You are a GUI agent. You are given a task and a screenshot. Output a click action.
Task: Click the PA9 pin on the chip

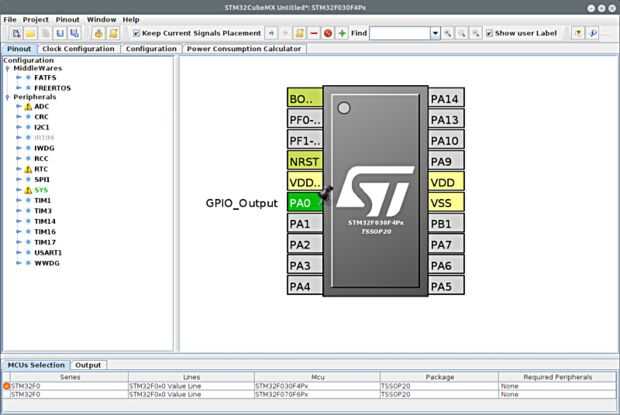(x=446, y=162)
